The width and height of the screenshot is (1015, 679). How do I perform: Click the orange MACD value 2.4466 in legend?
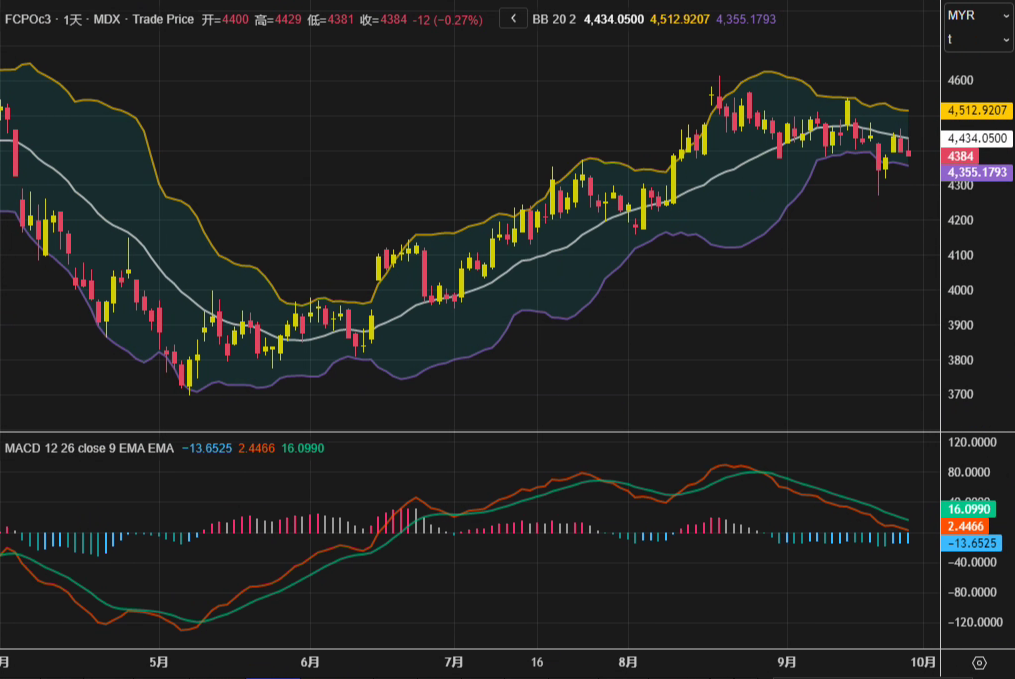click(256, 448)
